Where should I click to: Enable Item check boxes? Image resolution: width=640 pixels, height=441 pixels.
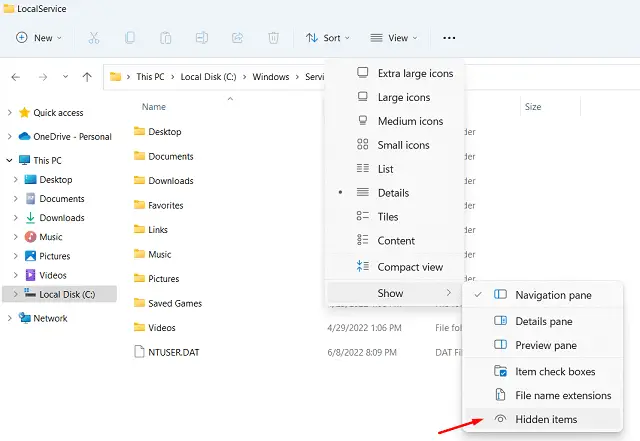coord(542,372)
